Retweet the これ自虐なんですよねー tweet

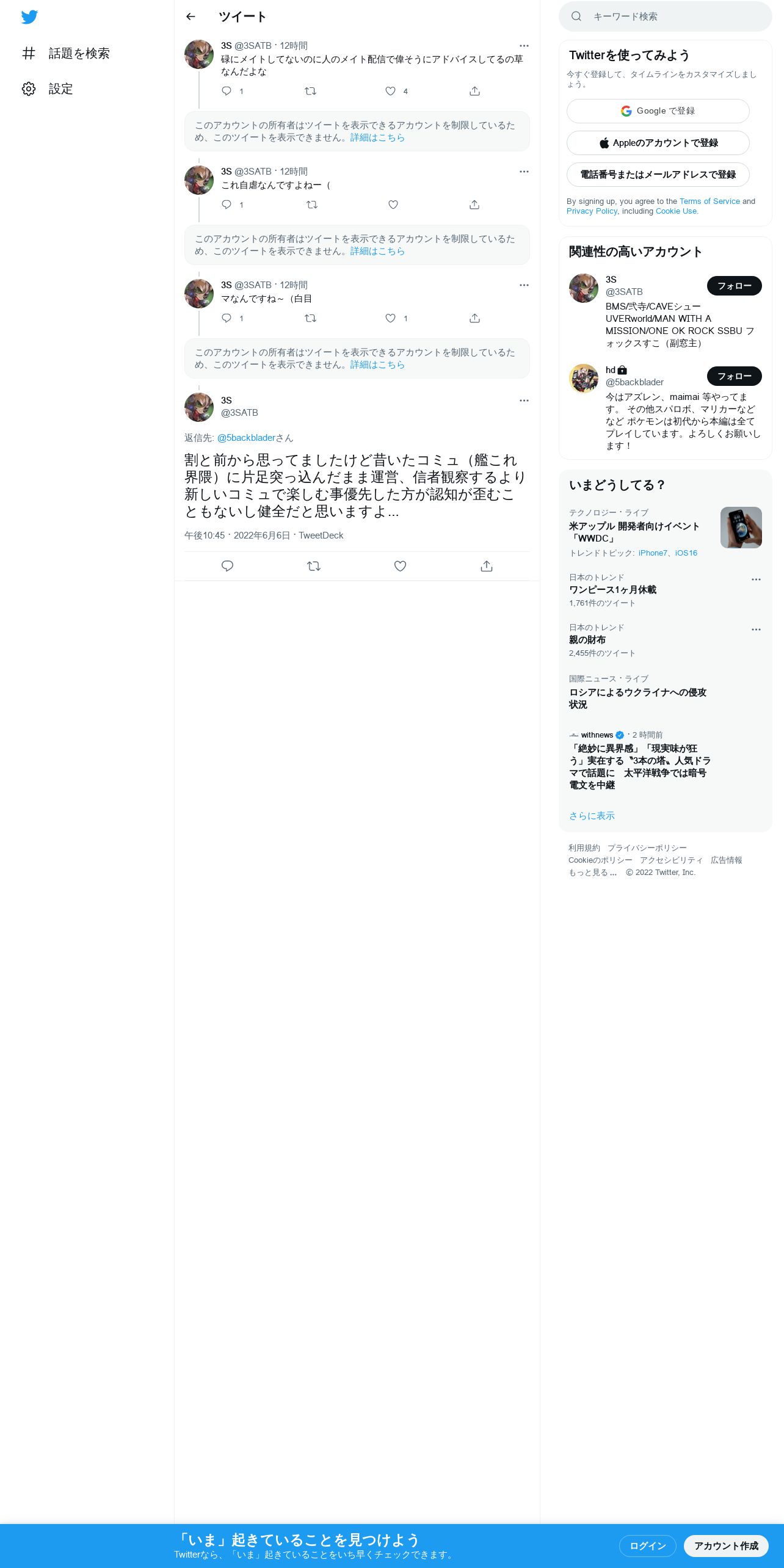[x=312, y=205]
